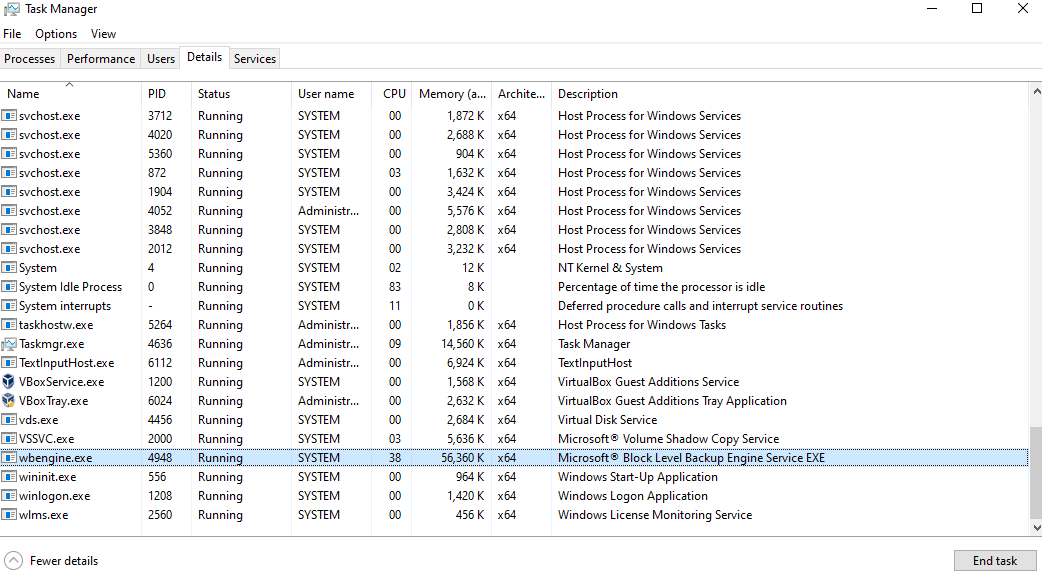Click icon of svchost.exe PID 4052
Image resolution: width=1042 pixels, height=575 pixels.
click(9, 211)
